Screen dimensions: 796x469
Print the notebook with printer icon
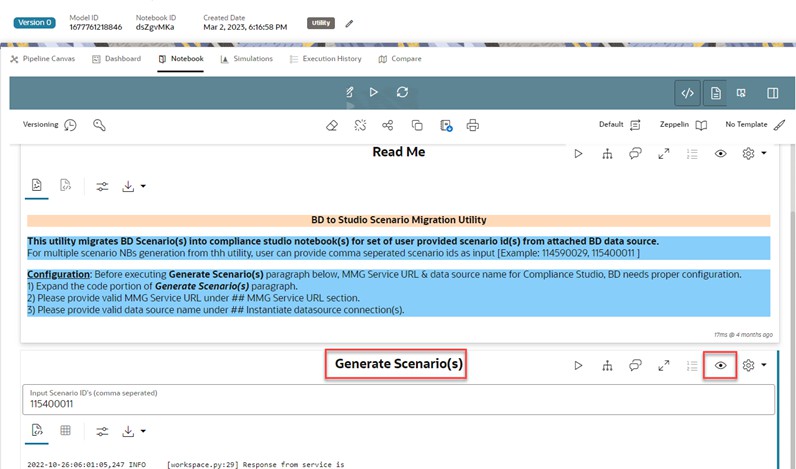(x=473, y=125)
